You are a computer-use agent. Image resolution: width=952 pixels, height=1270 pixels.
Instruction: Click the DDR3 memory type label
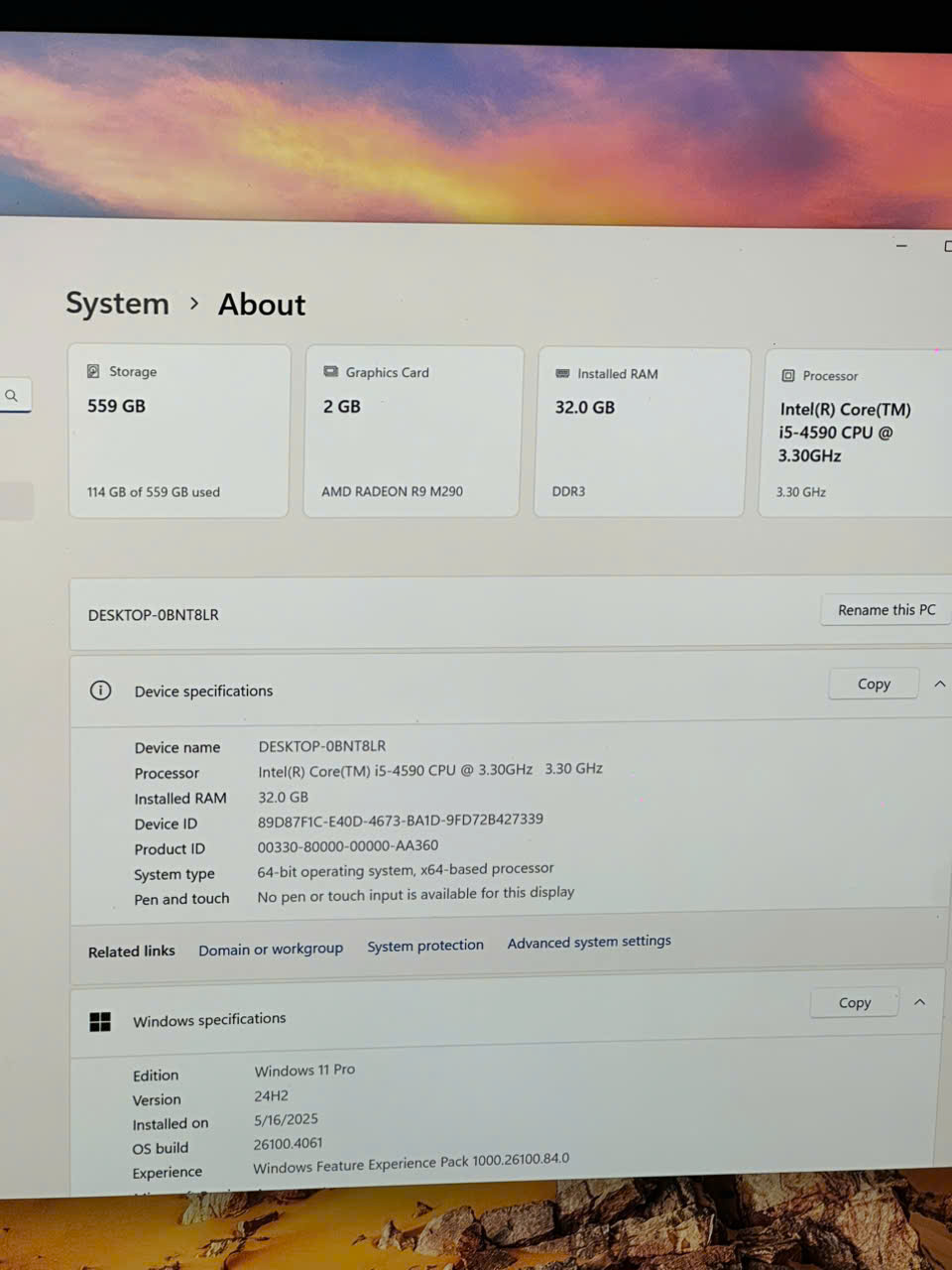point(568,492)
